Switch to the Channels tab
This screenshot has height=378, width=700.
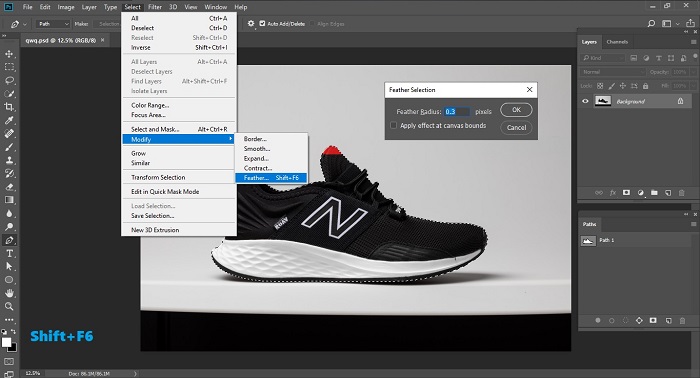[x=617, y=42]
